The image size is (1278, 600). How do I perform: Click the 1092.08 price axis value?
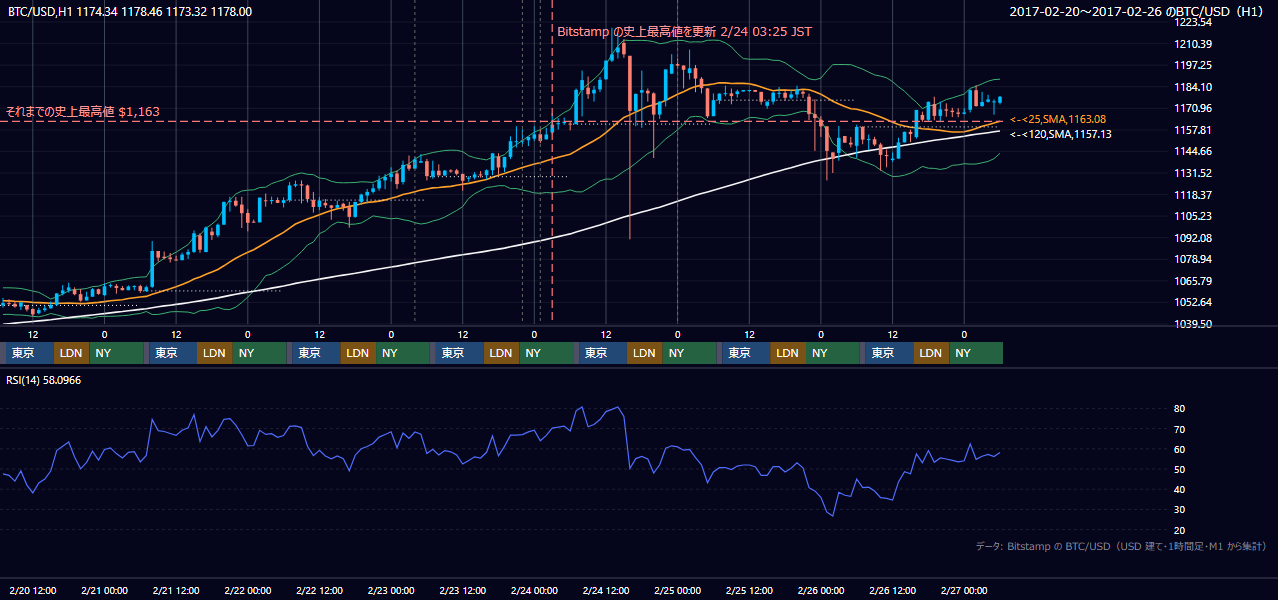(x=1192, y=238)
